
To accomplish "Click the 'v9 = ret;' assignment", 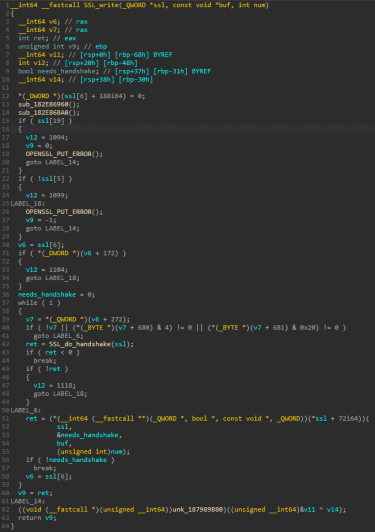I will [x=35, y=493].
